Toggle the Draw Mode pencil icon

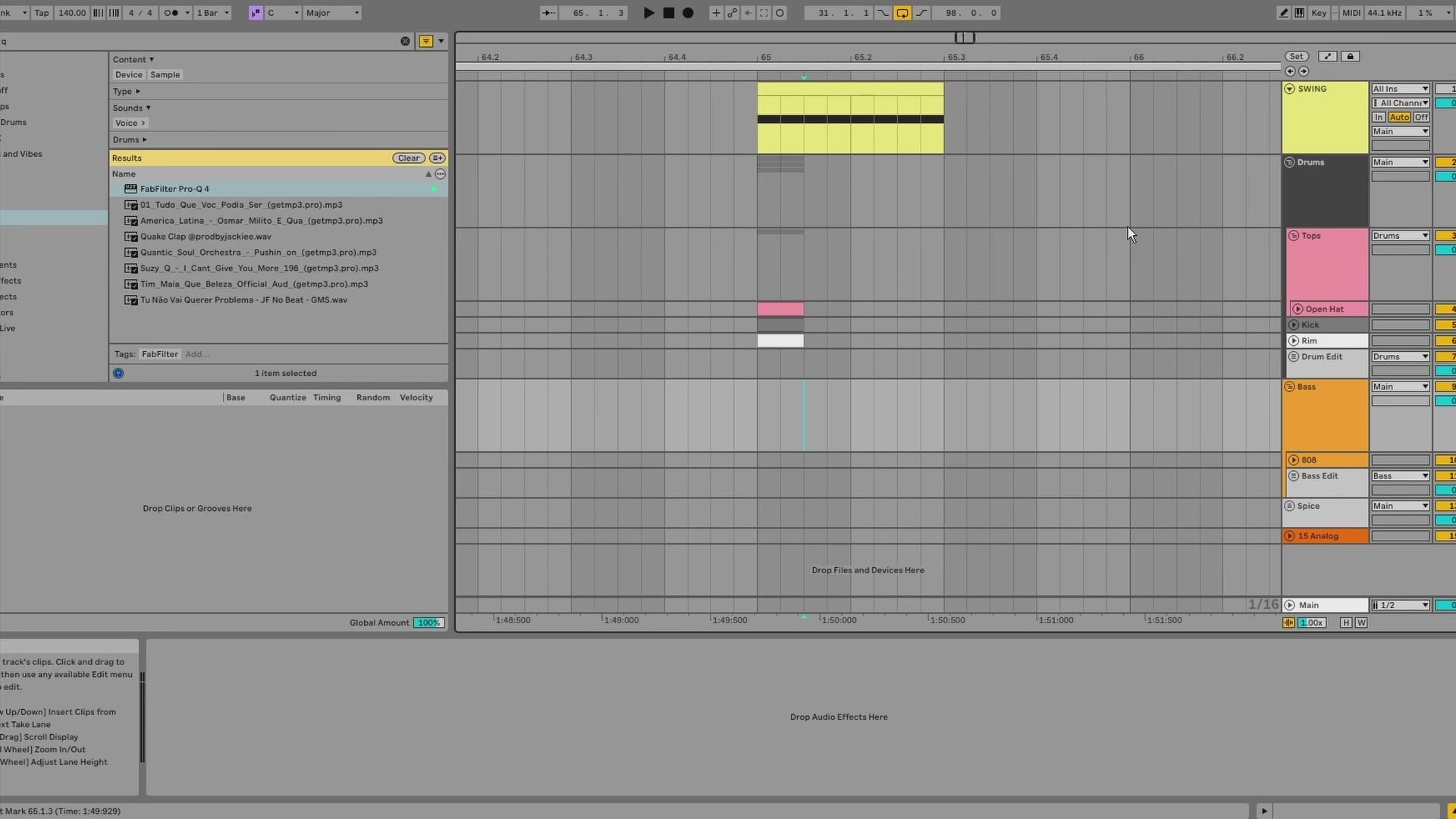click(1283, 13)
